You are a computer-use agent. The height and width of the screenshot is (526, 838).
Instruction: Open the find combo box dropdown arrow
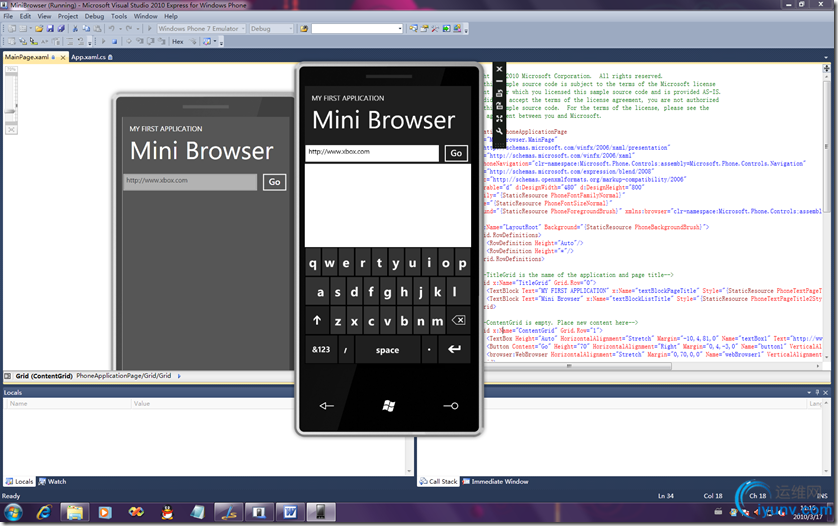click(399, 29)
